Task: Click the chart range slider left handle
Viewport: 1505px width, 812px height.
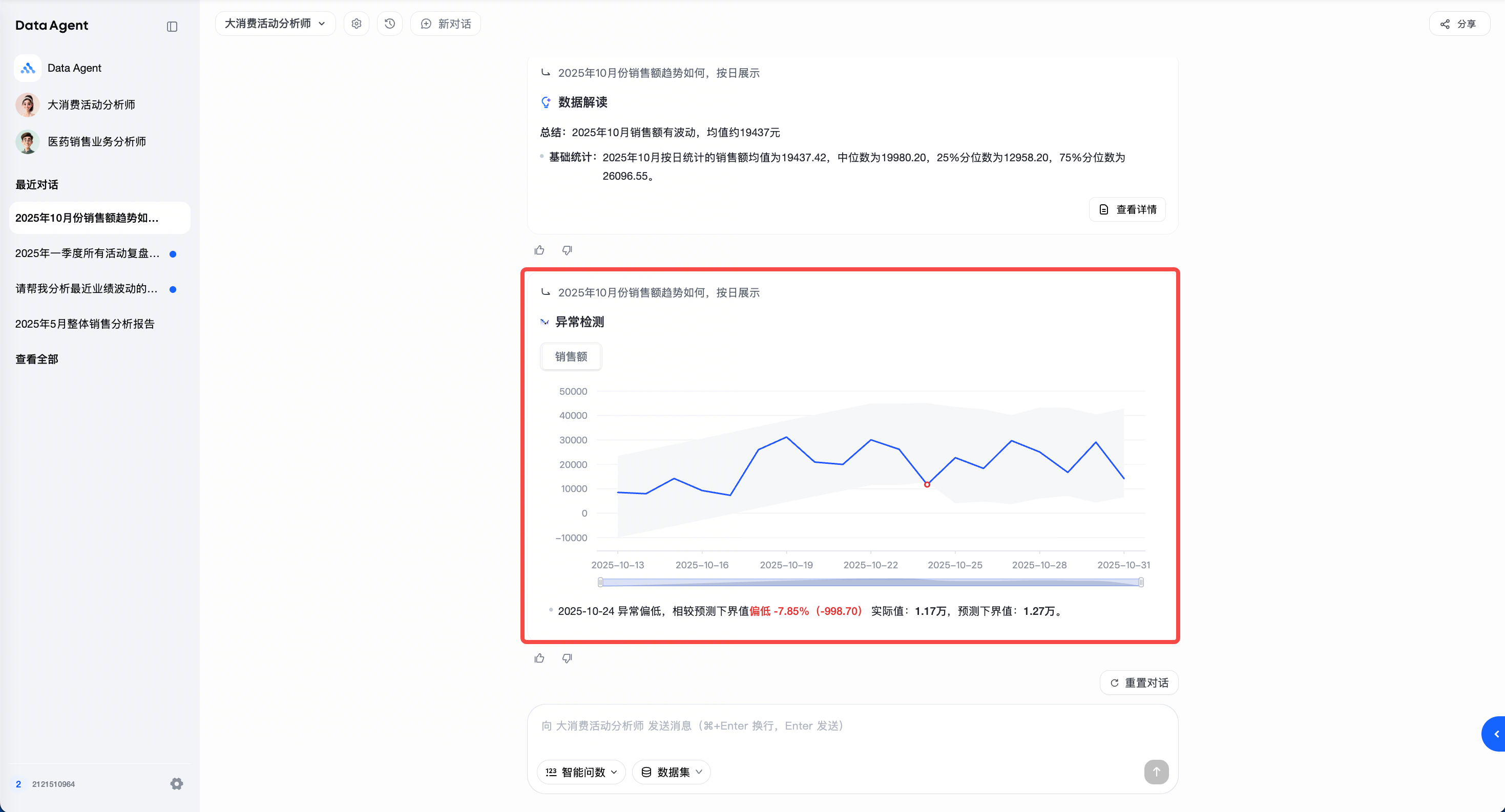Action: 600,582
